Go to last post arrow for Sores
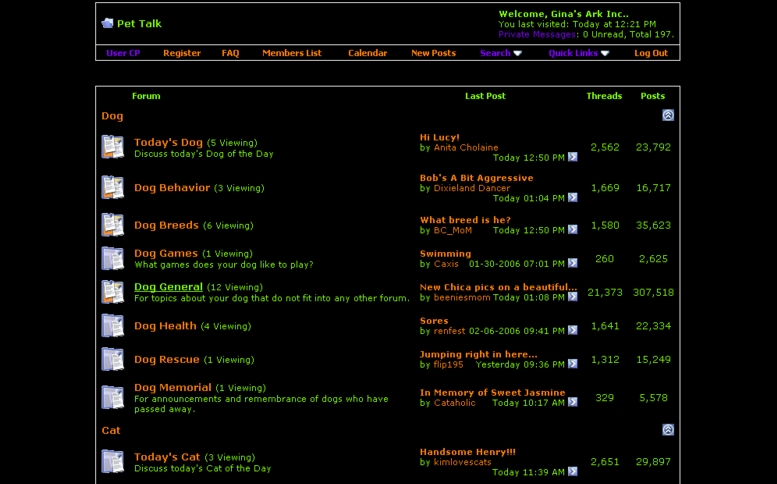Viewport: 777px width, 484px height. pyautogui.click(x=573, y=331)
